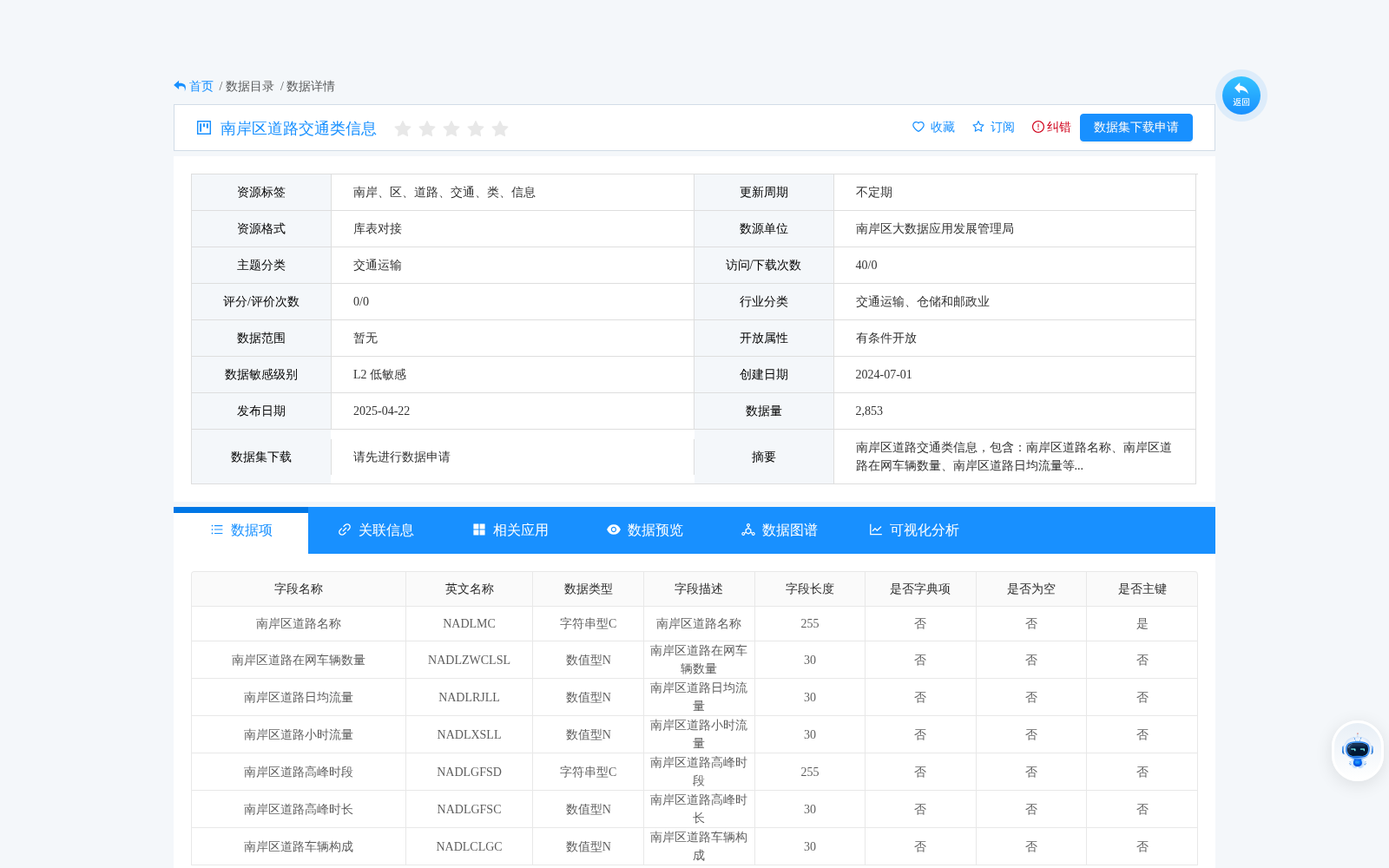This screenshot has width=1389, height=868.
Task: Rate the dataset three stars
Action: coord(451,128)
